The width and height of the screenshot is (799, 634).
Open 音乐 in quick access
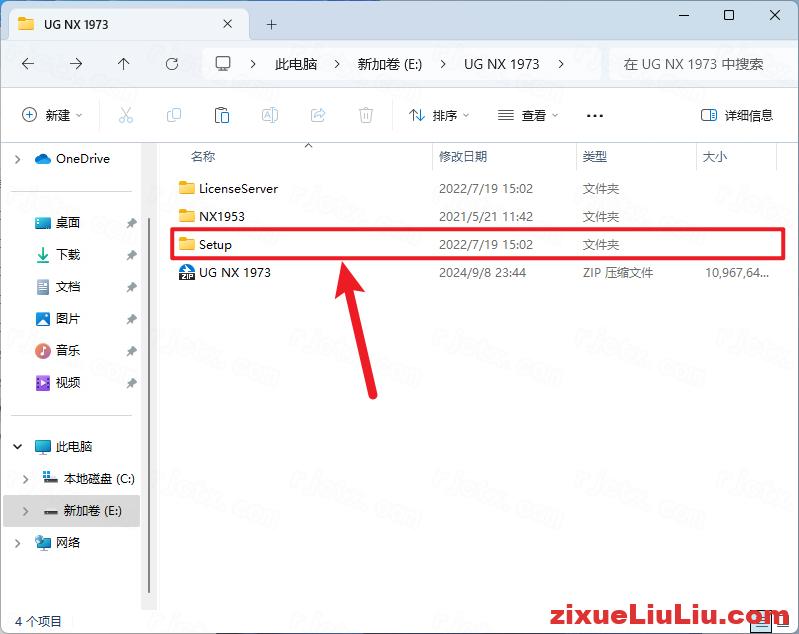[58, 351]
